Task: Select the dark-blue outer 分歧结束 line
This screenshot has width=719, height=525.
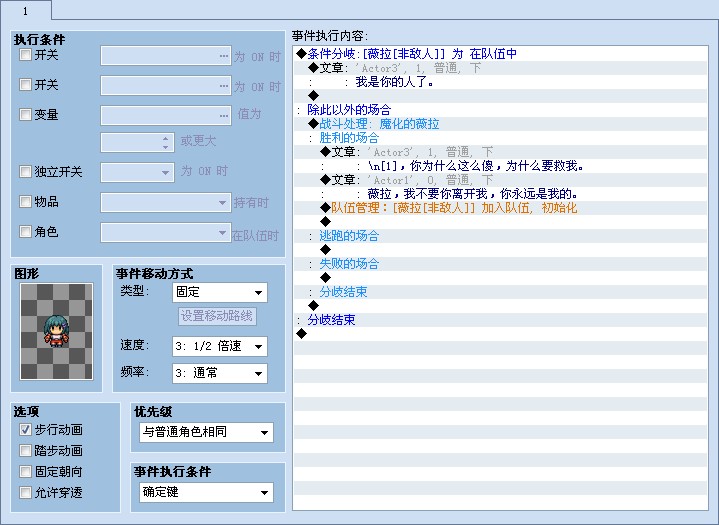Action: point(500,320)
